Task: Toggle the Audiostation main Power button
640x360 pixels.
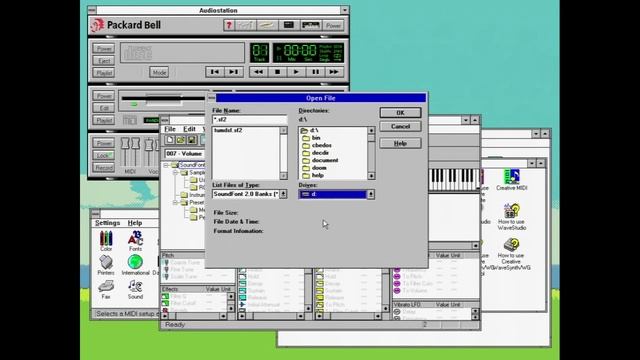Action: (x=333, y=25)
